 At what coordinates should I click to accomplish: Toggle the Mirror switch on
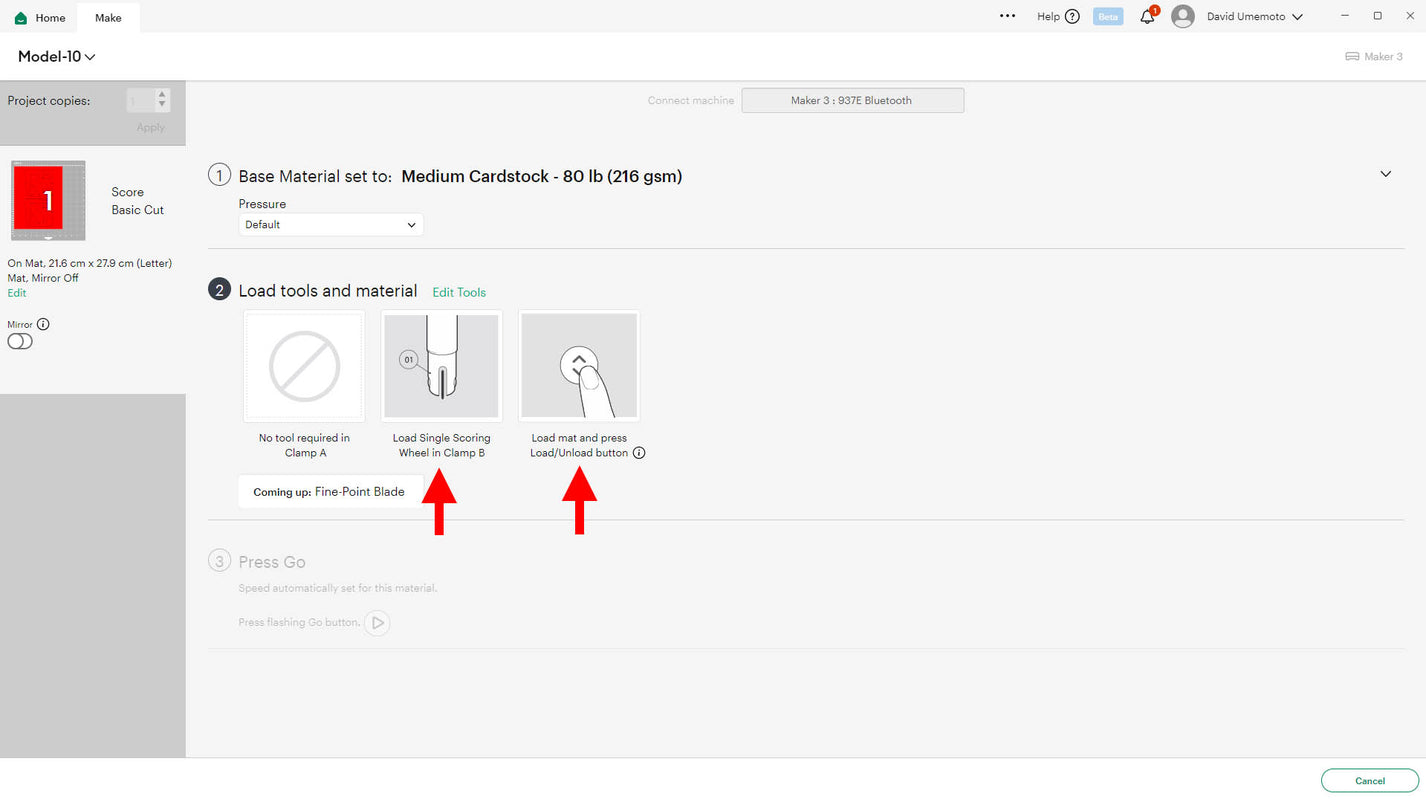[20, 342]
